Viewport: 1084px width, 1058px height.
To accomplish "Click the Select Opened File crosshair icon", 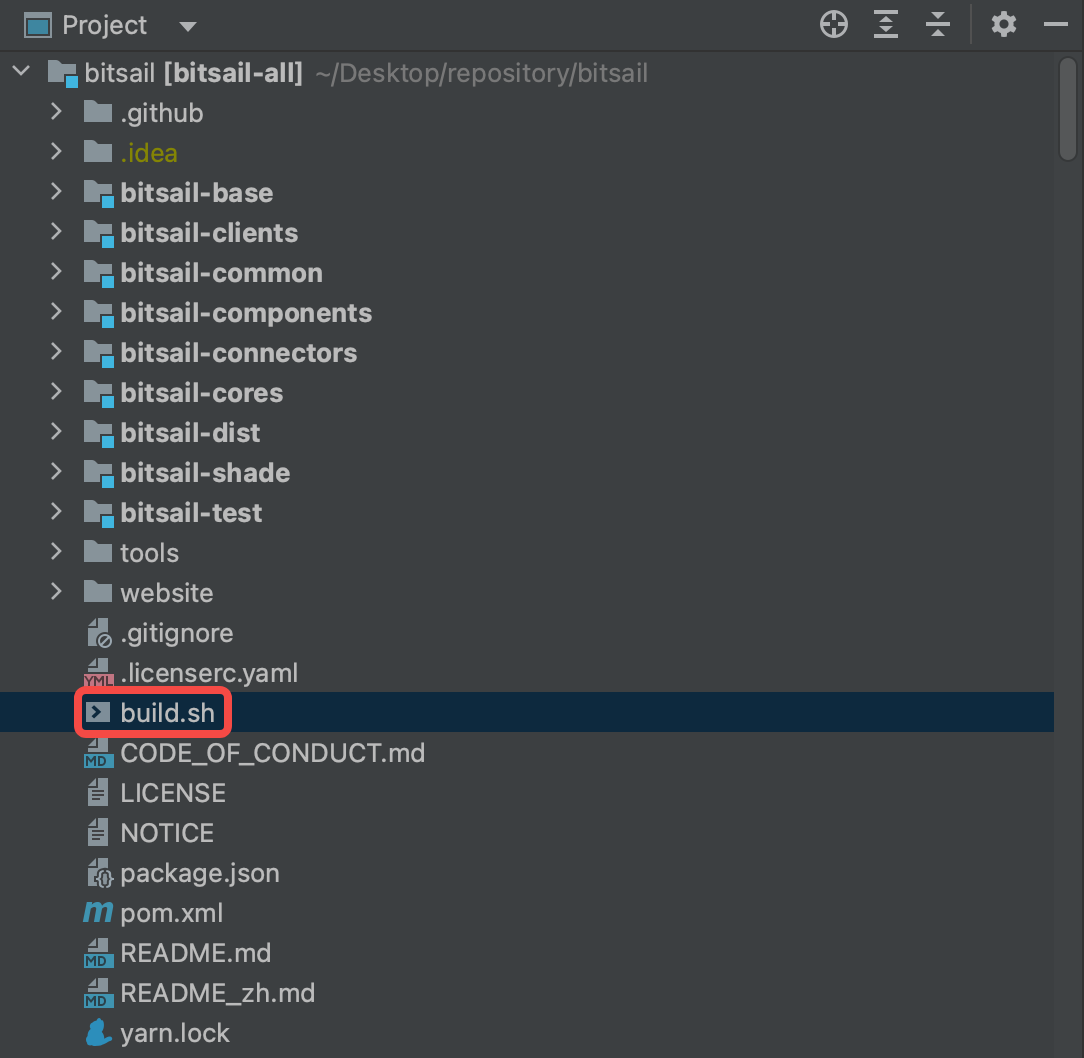I will 834,25.
